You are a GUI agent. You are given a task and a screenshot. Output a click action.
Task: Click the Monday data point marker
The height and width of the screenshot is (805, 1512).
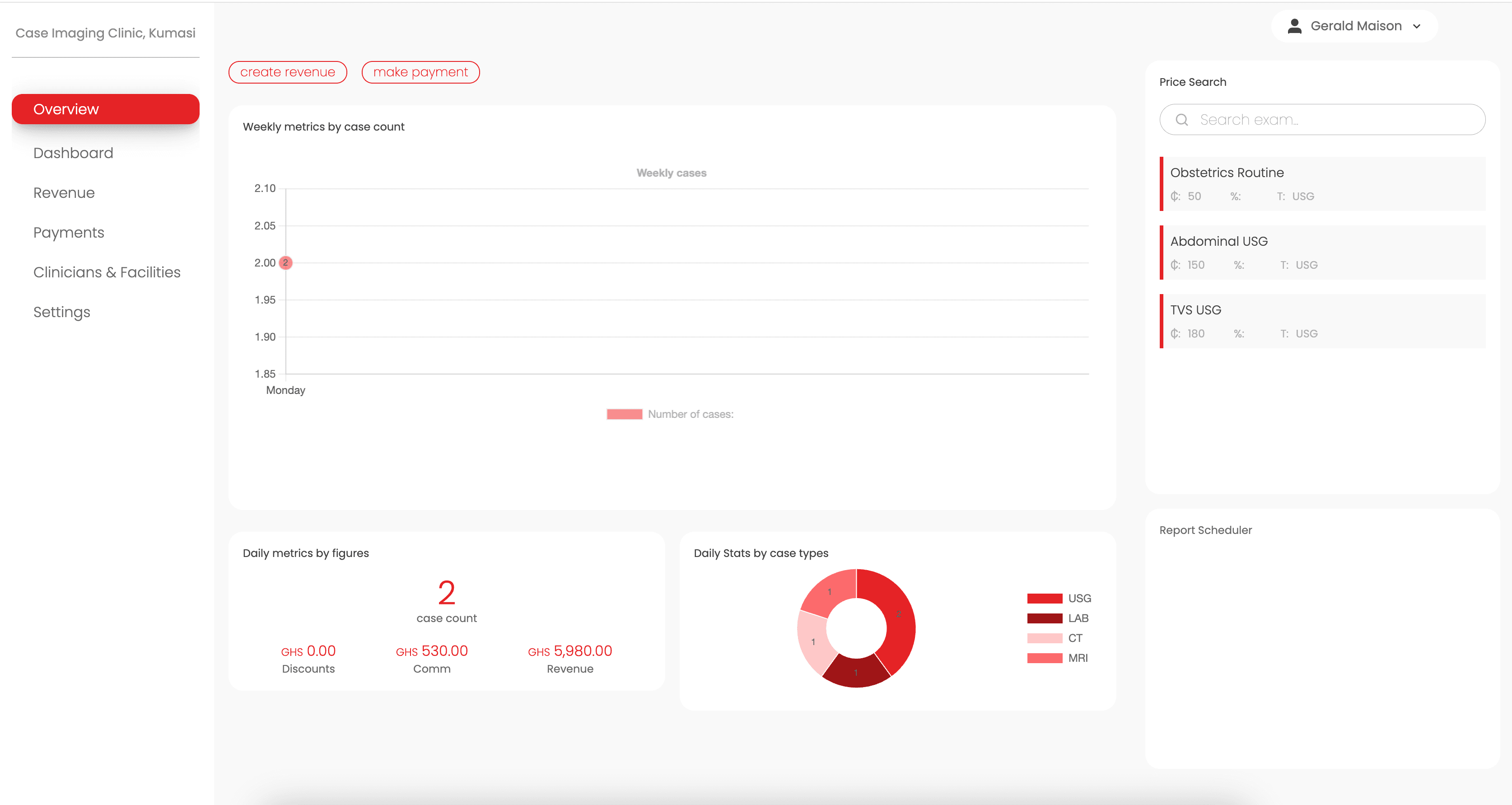pyautogui.click(x=286, y=262)
